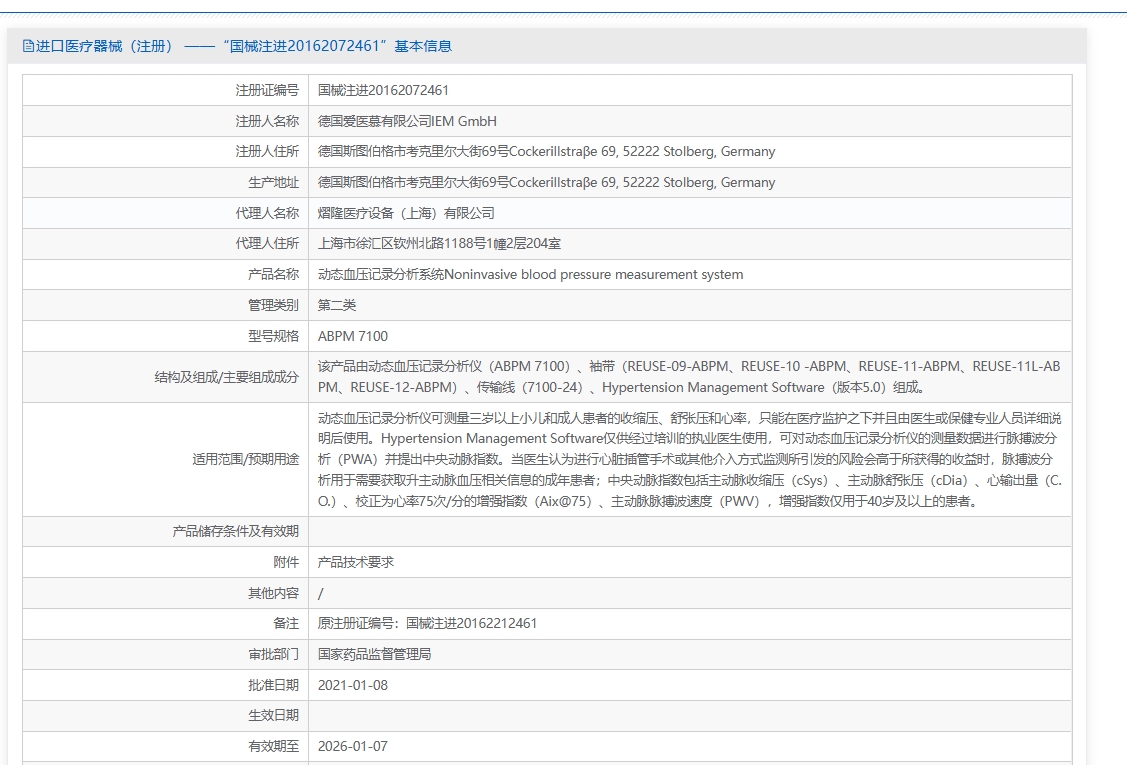Image resolution: width=1127 pixels, height=765 pixels.
Task: Click the header title 进口医疗器械（注册）基本信息
Action: coord(244,46)
